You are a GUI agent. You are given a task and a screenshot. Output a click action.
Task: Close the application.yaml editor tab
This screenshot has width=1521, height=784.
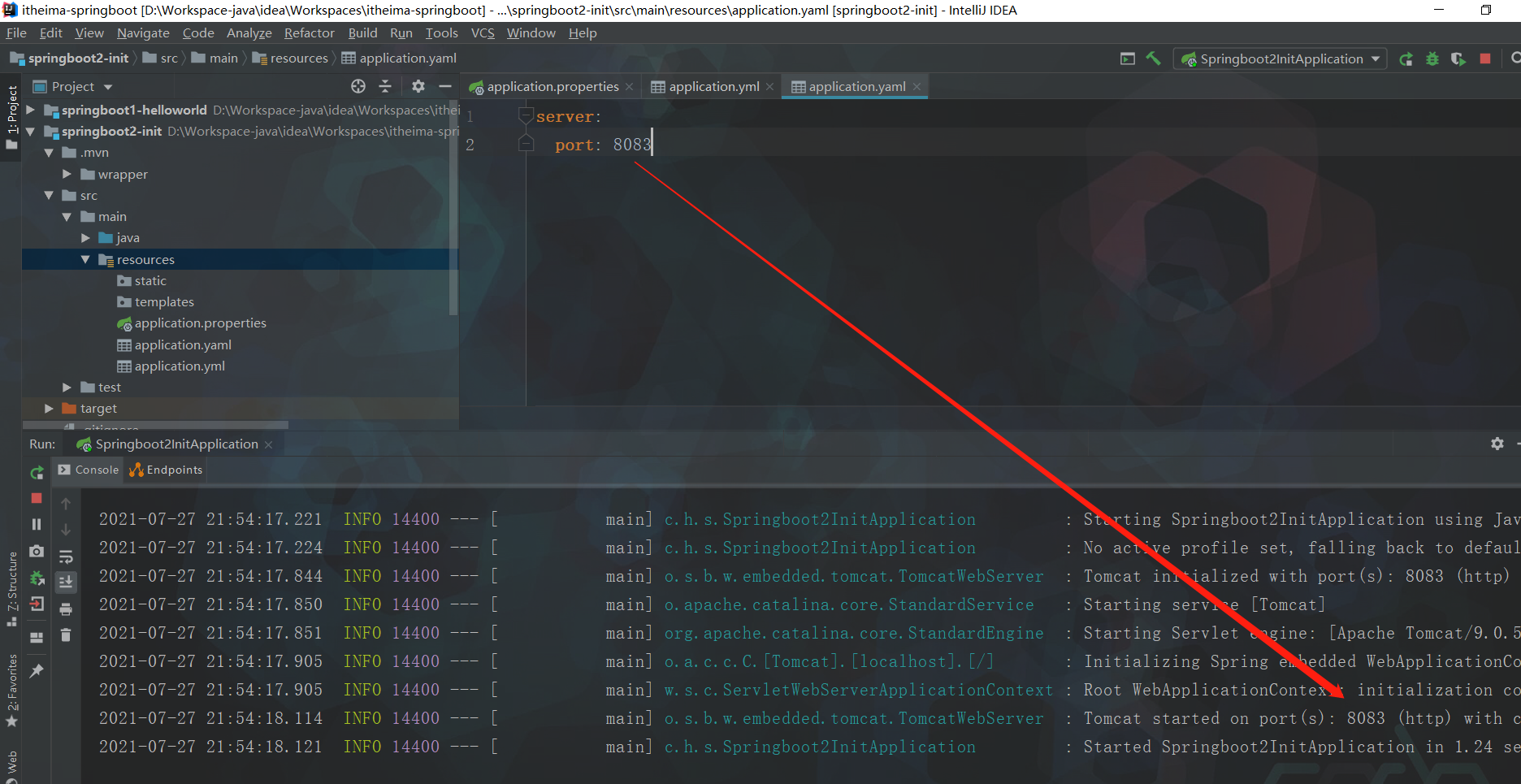[917, 86]
